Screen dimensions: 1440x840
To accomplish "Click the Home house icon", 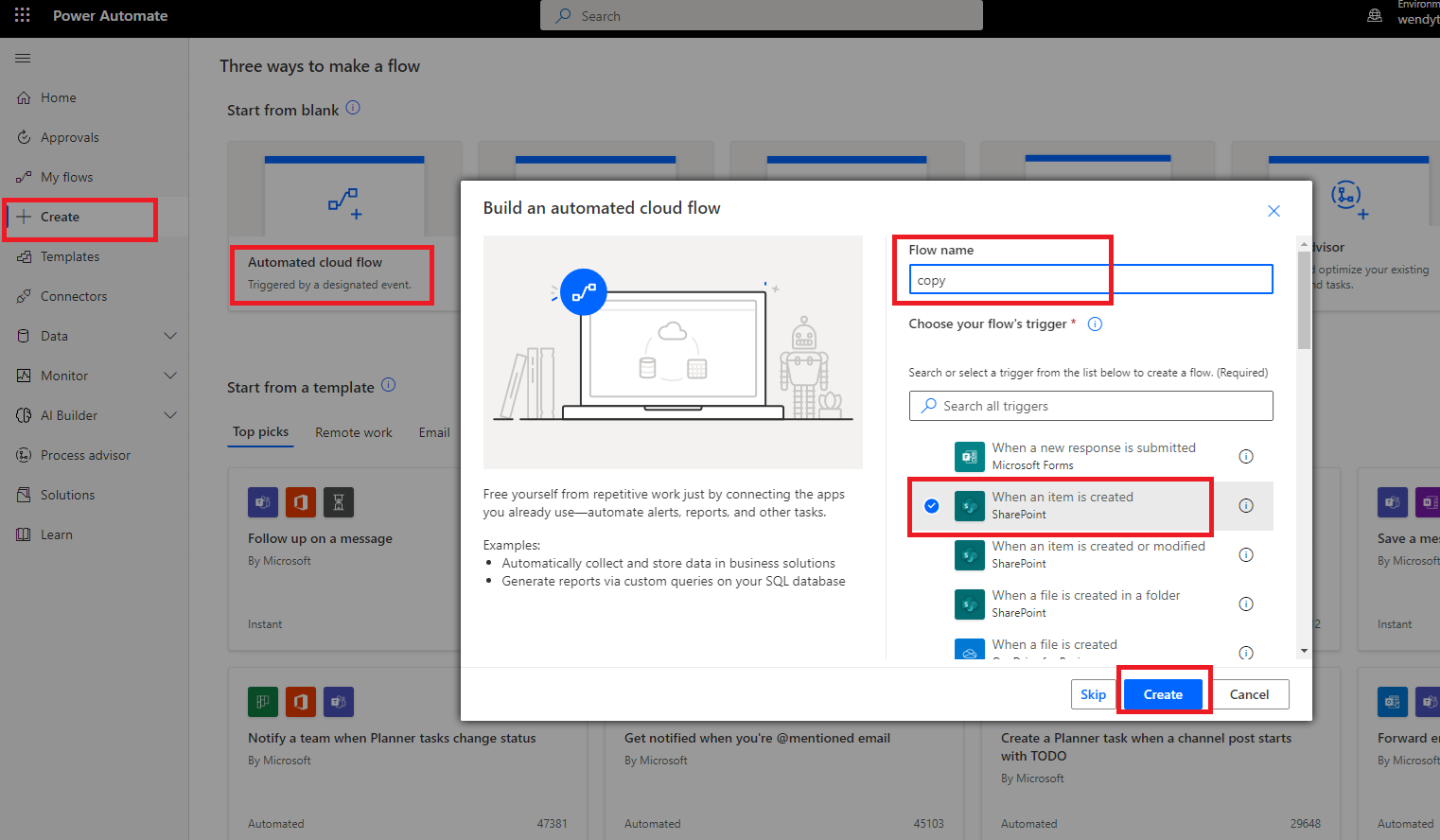I will (x=24, y=97).
